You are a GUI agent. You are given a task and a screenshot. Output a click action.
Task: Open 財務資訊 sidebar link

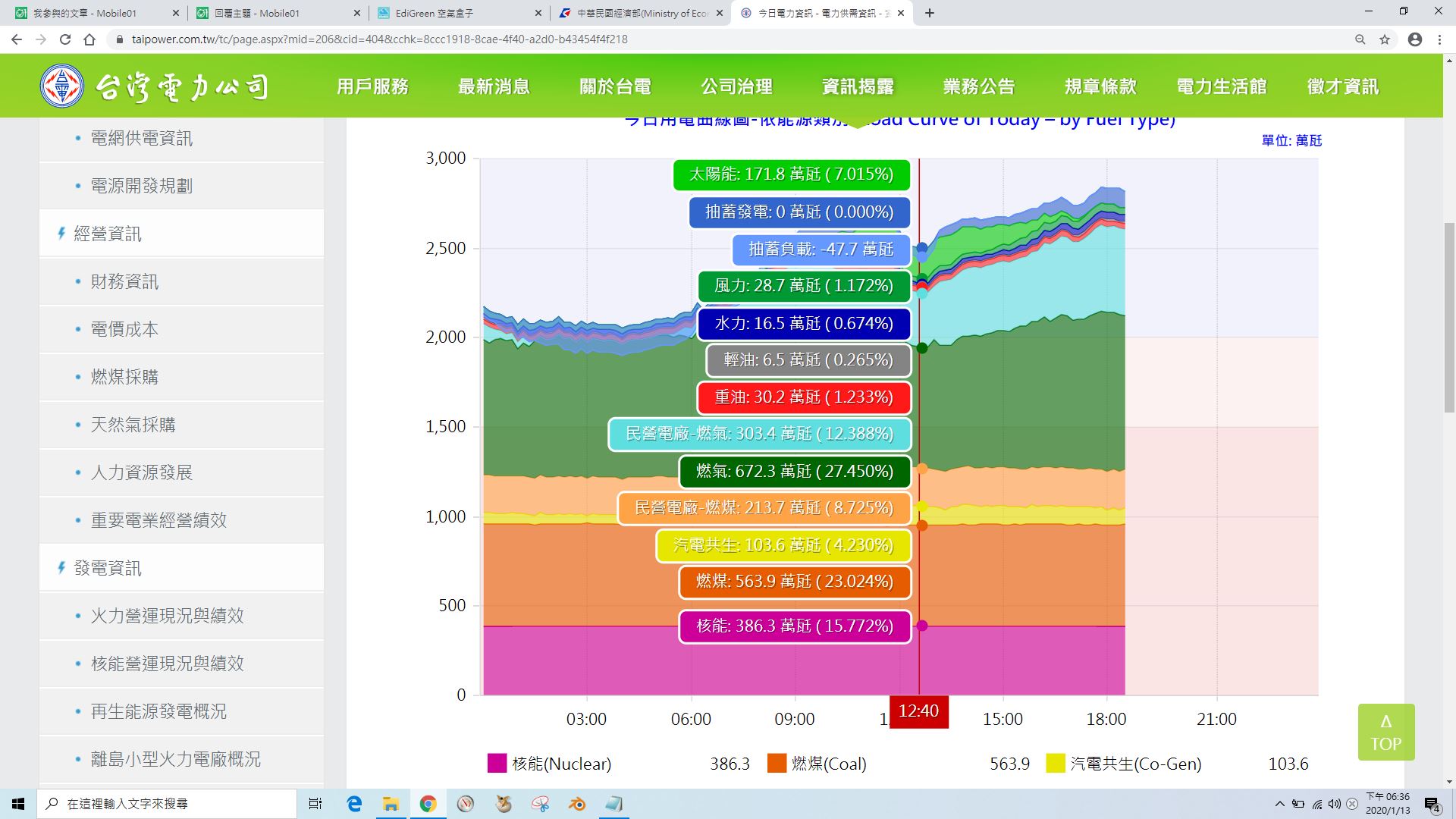pos(124,281)
